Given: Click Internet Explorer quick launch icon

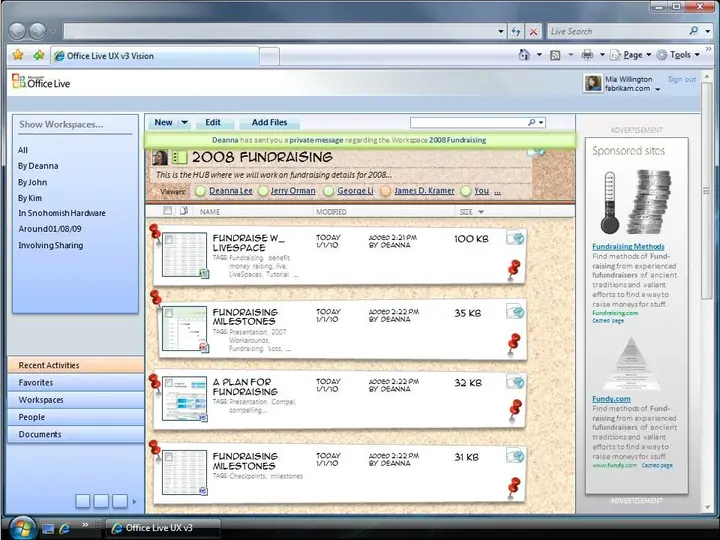Looking at the screenshot, I should click(x=64, y=529).
